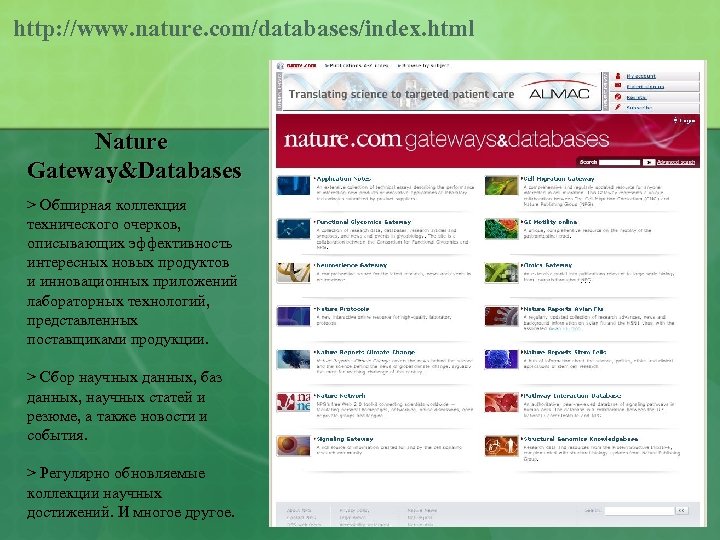Screen dimensions: 720x540
Task: Open the Neuroscience Gateway thumbnail
Action: pyautogui.click(x=293, y=272)
